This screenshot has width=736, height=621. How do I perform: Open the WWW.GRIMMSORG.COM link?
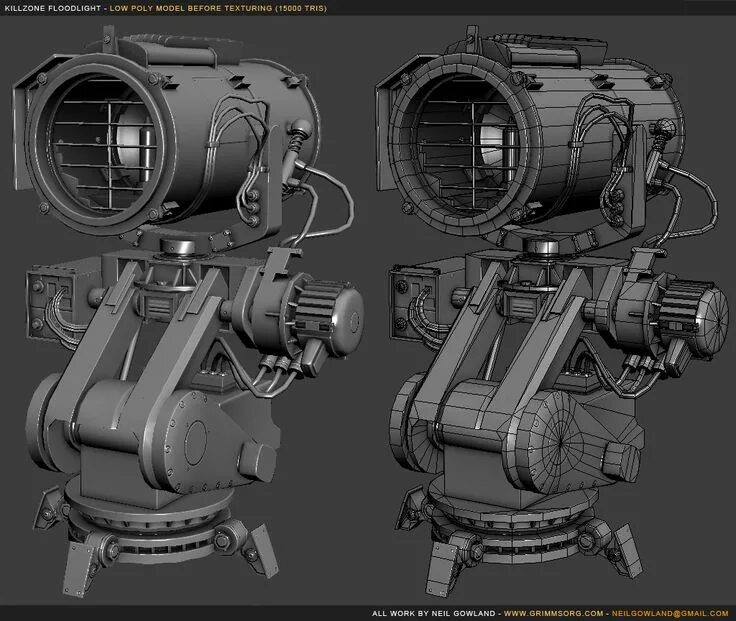click(553, 613)
